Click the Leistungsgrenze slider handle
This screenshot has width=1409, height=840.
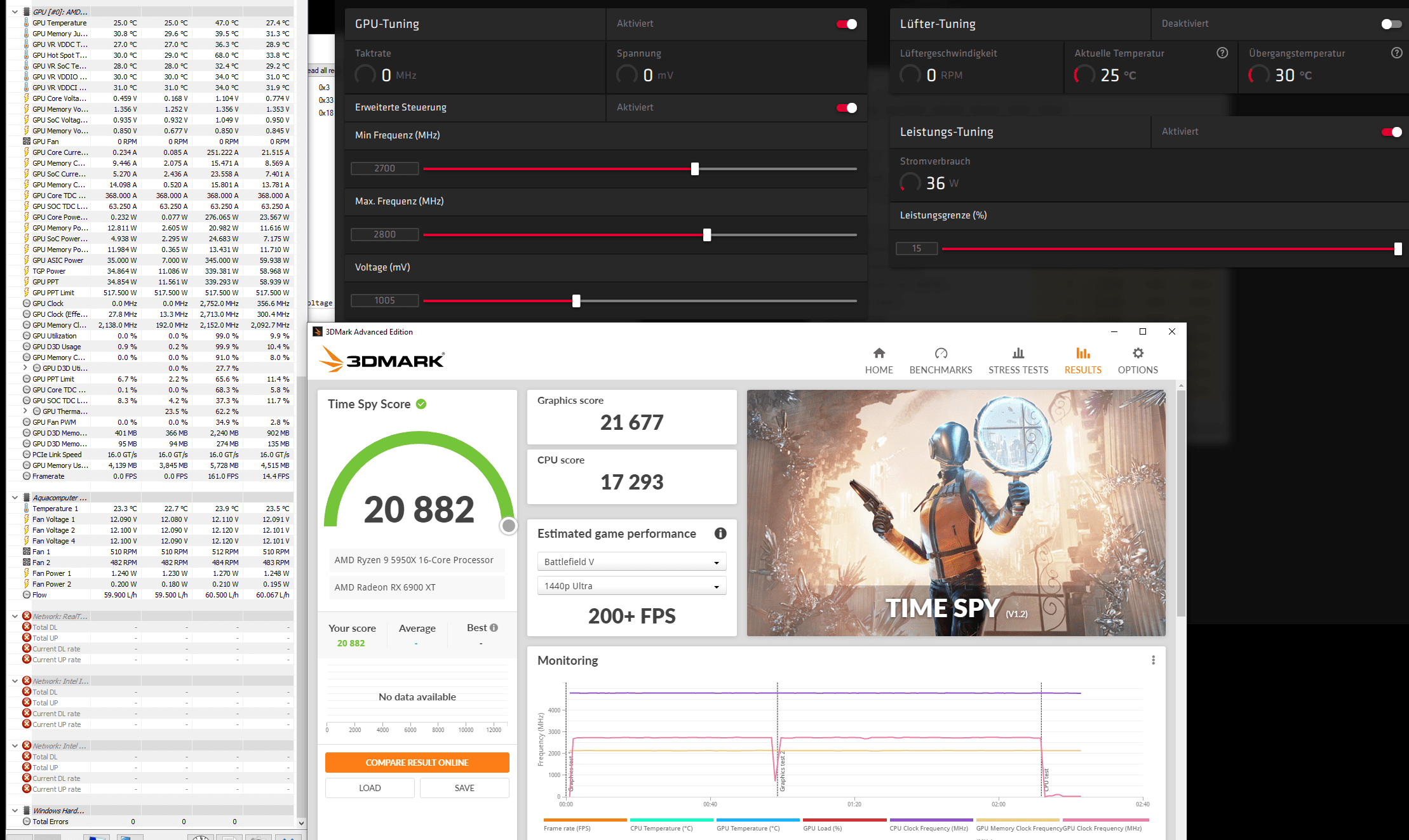pyautogui.click(x=1398, y=249)
